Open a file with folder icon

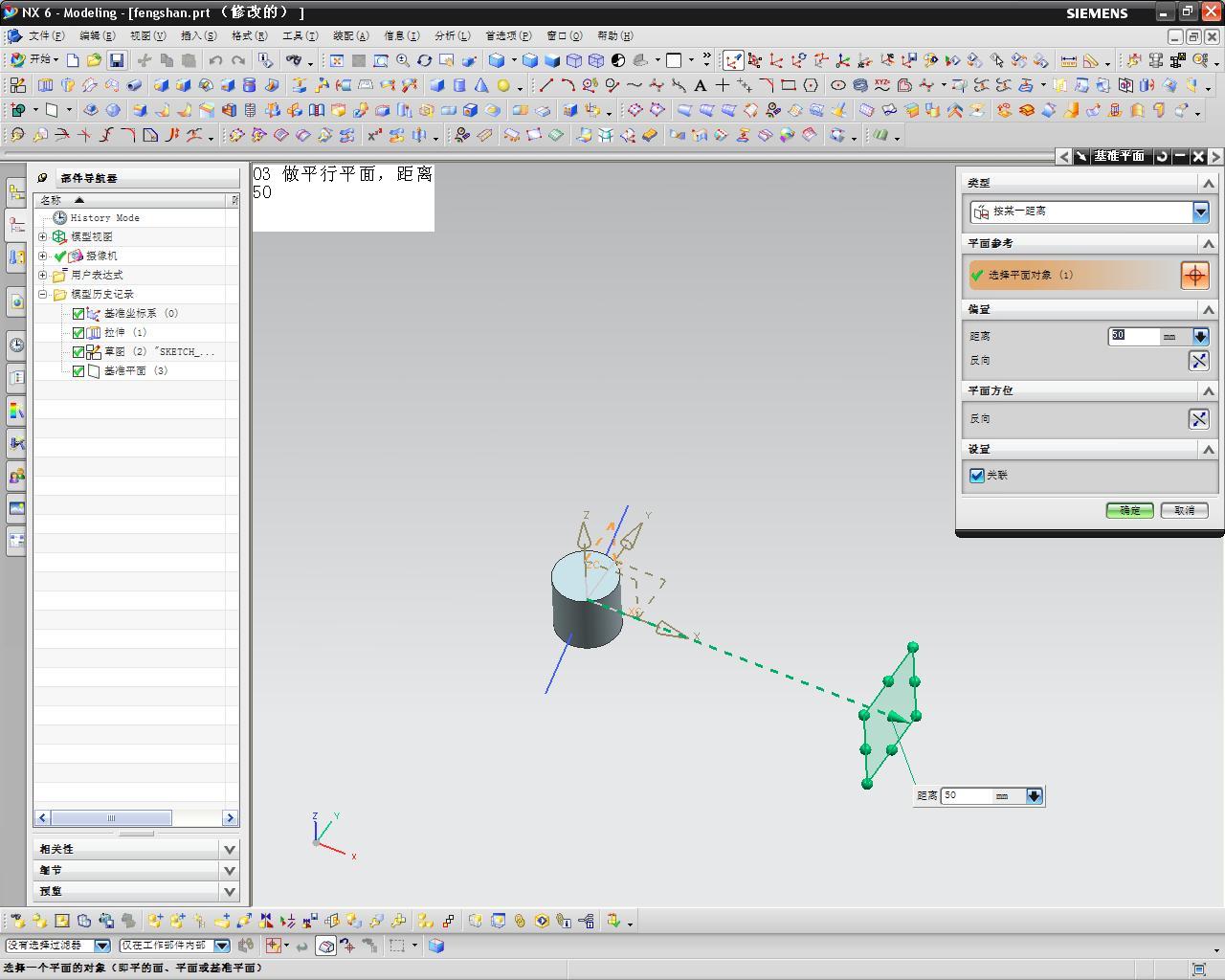click(x=94, y=60)
